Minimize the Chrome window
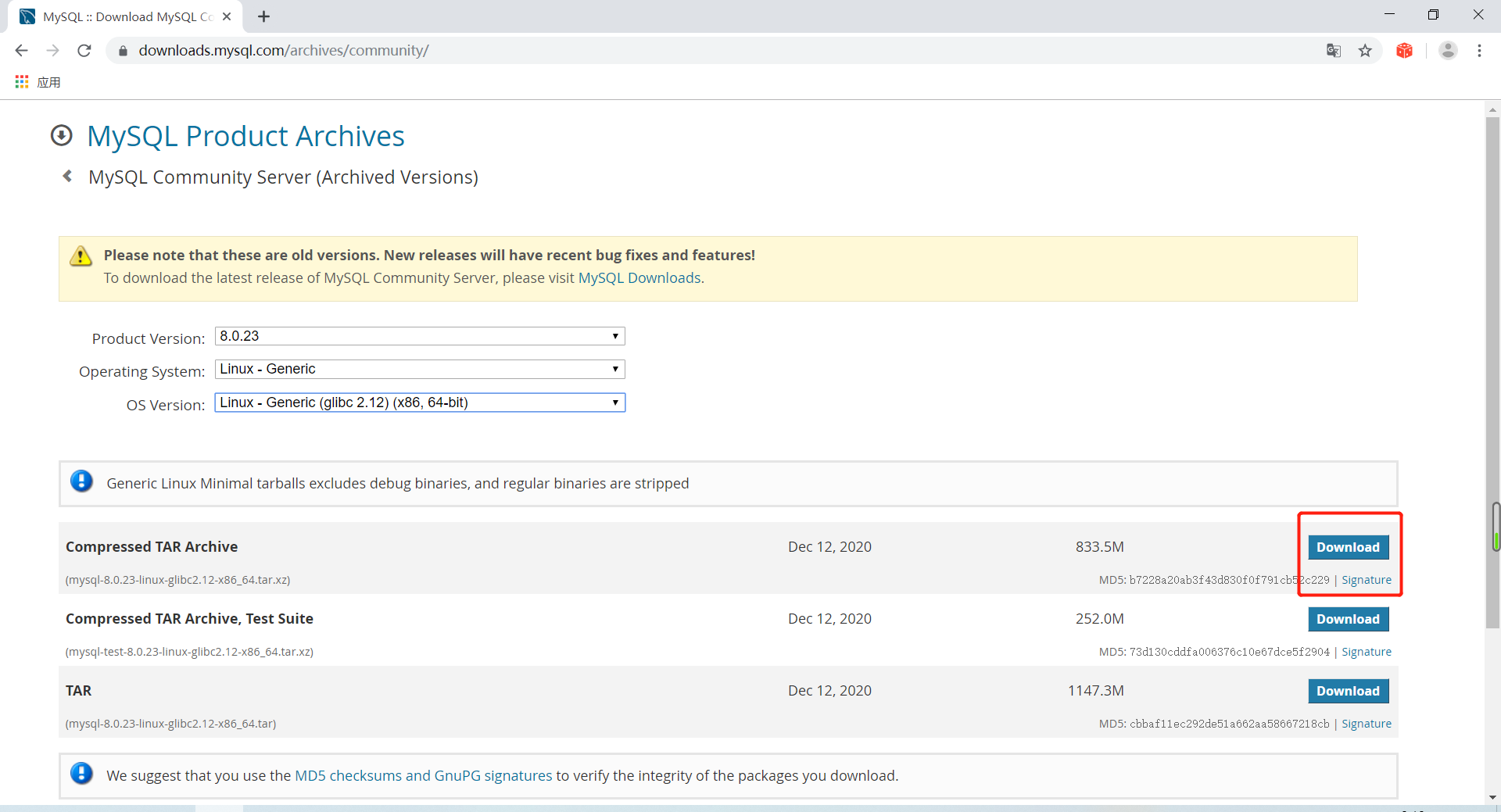1501x812 pixels. [1389, 14]
